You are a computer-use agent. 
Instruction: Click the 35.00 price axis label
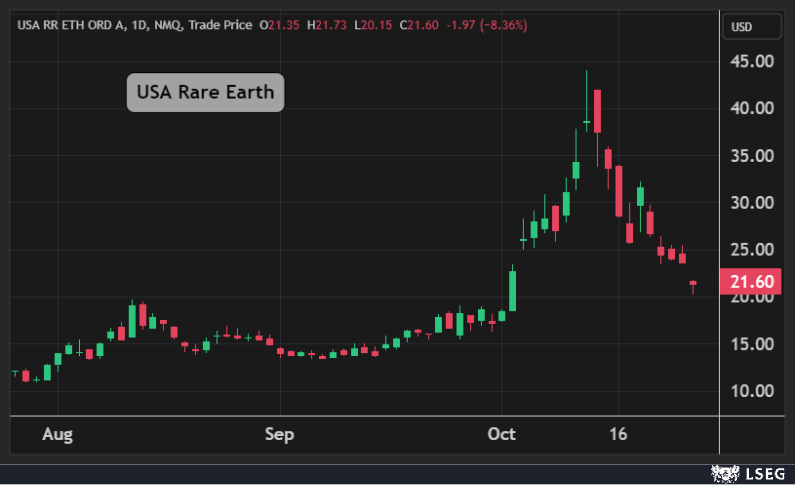point(751,156)
